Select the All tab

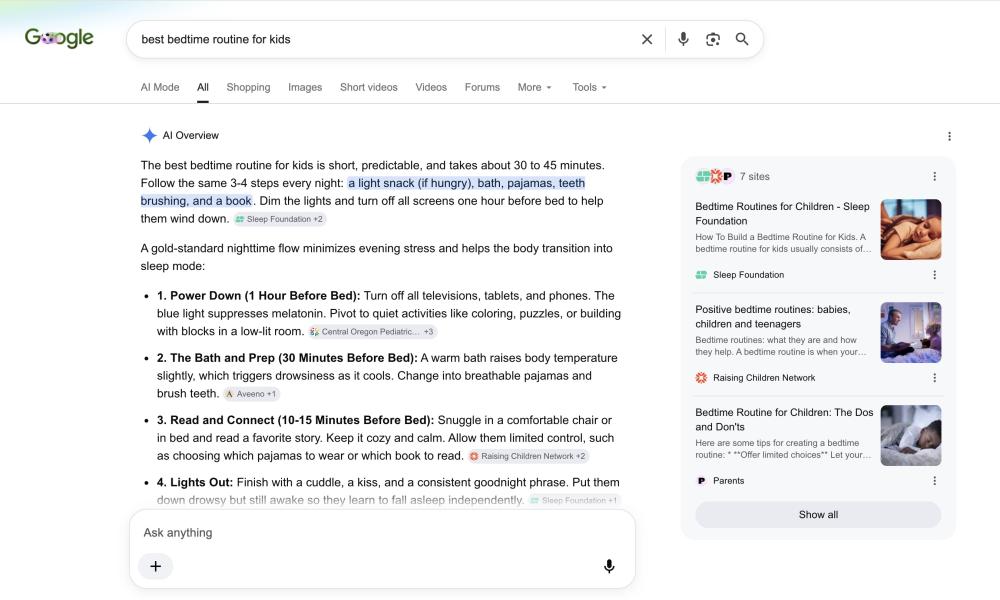click(x=203, y=87)
